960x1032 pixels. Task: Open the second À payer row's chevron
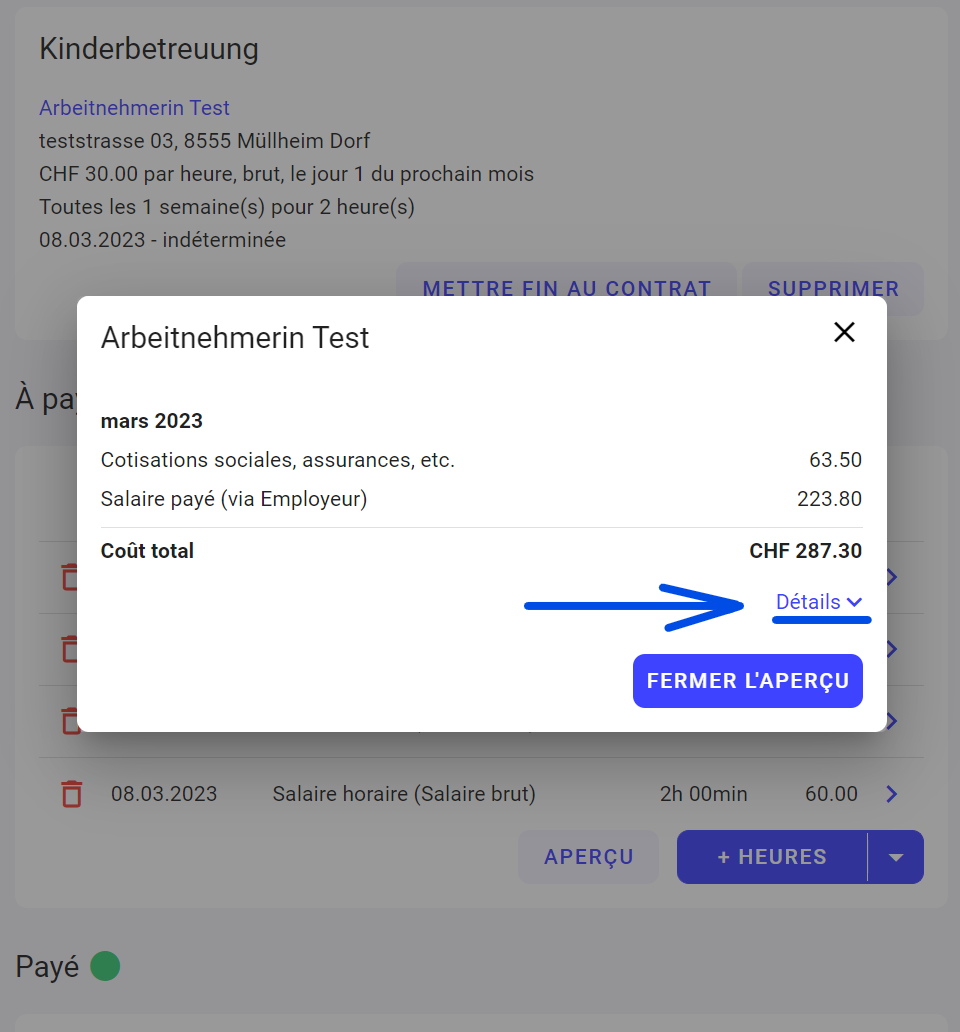click(x=892, y=649)
